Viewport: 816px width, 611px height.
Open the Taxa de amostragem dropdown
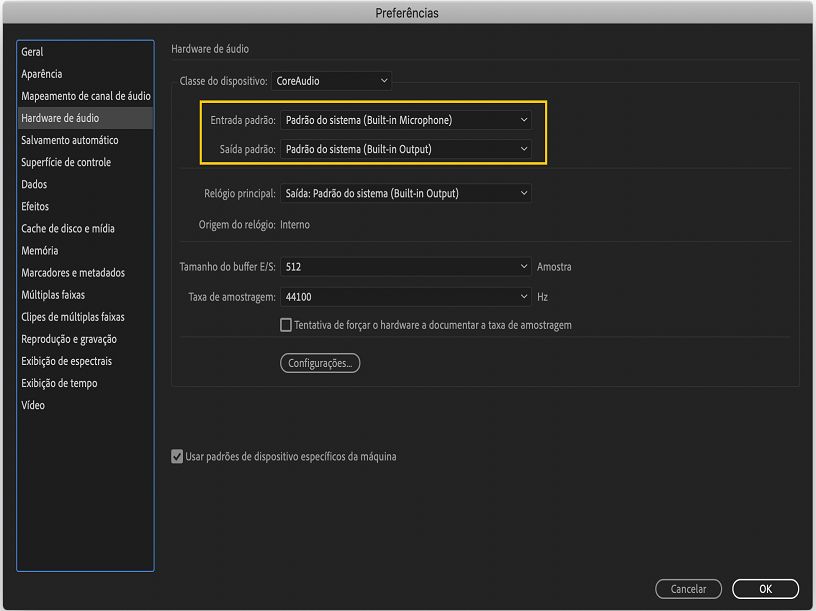click(x=405, y=297)
